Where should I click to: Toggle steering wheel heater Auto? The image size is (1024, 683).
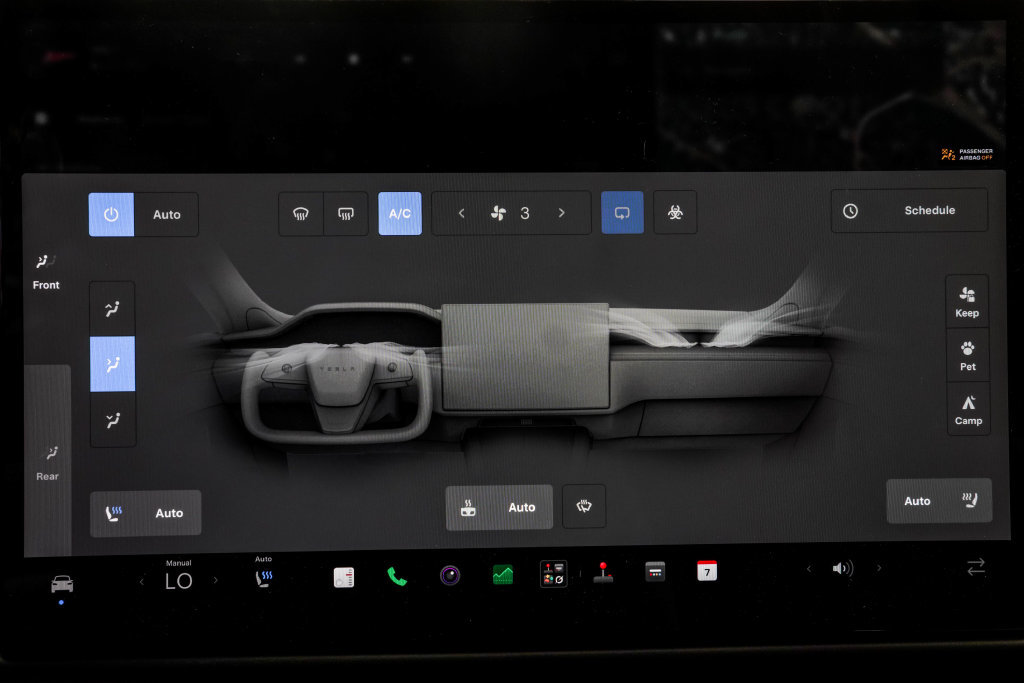(499, 507)
